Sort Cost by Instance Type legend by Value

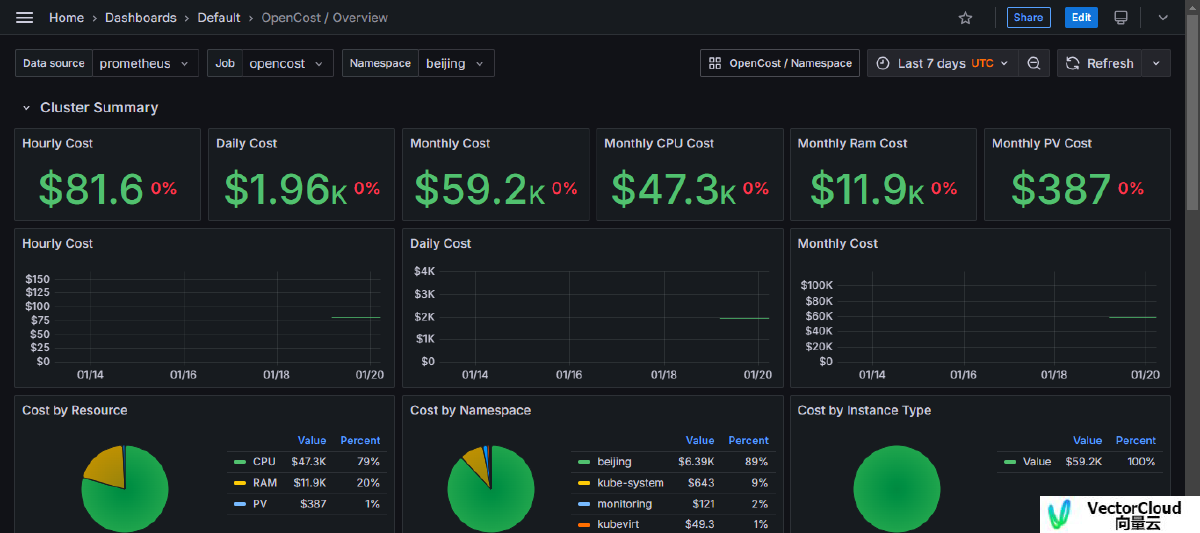tap(1088, 440)
